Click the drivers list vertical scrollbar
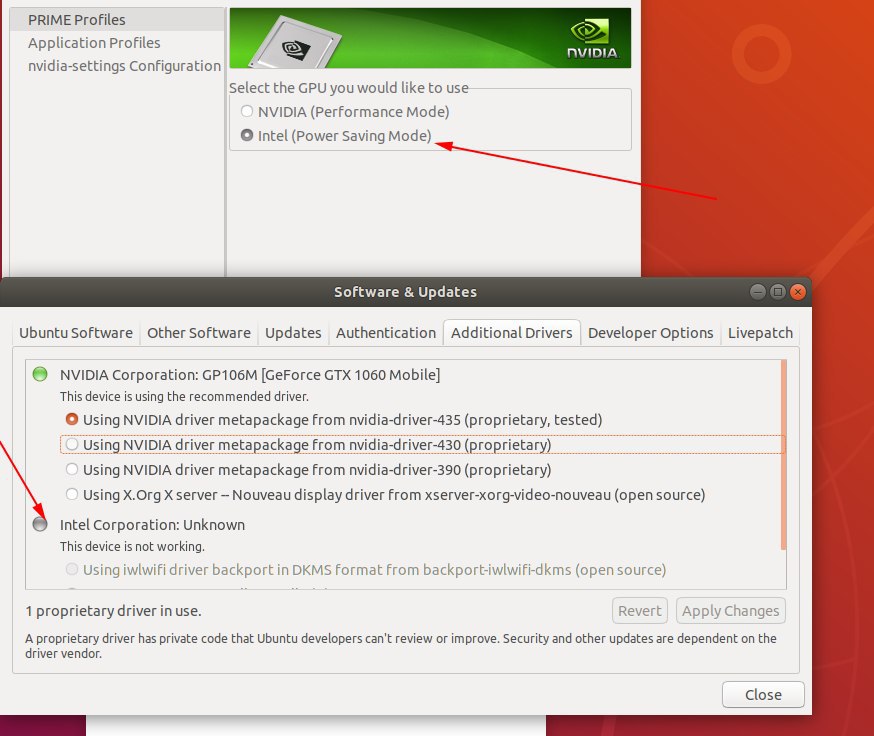This screenshot has height=736, width=874. pos(783,454)
